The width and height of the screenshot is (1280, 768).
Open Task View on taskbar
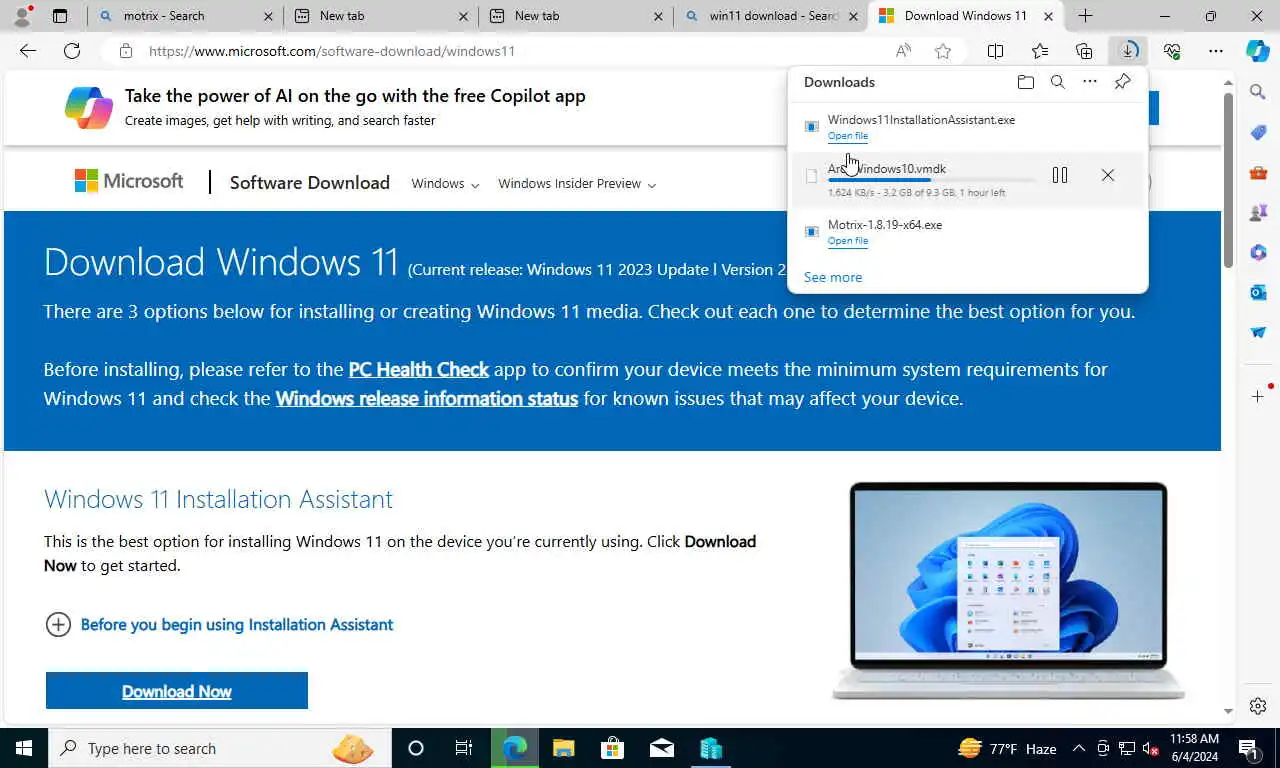pyautogui.click(x=464, y=748)
